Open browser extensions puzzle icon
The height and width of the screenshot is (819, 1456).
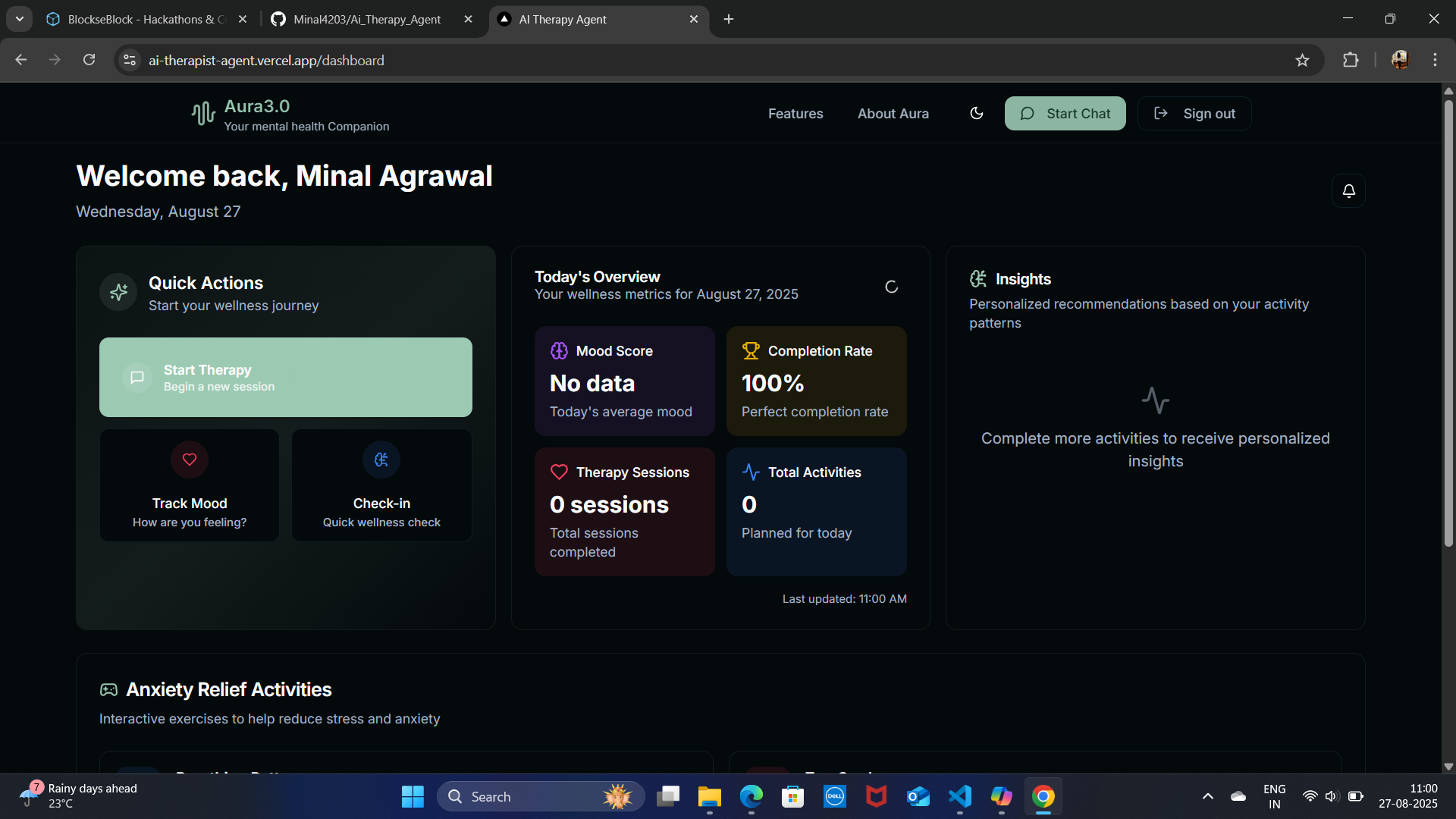[x=1351, y=60]
